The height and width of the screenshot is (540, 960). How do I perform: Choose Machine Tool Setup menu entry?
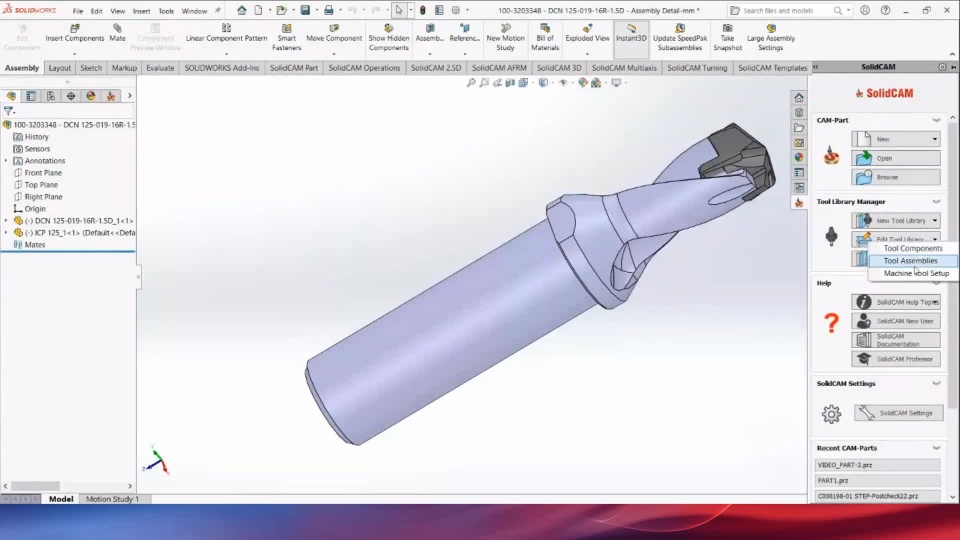click(x=912, y=274)
